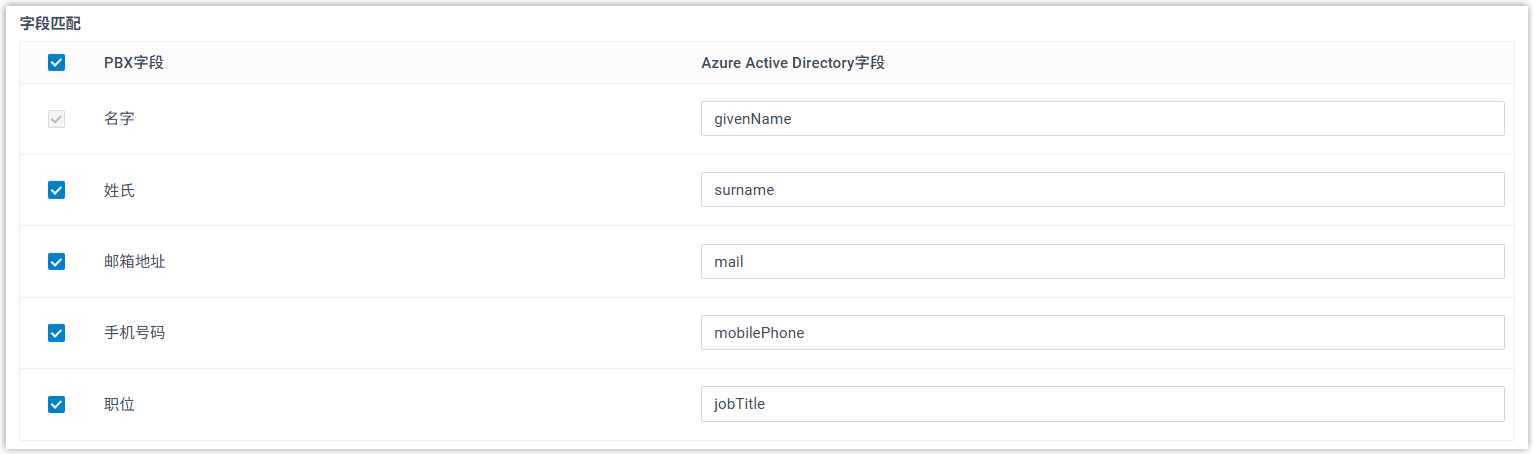Click into the mail input field
The image size is (1534, 455).
point(1102,262)
